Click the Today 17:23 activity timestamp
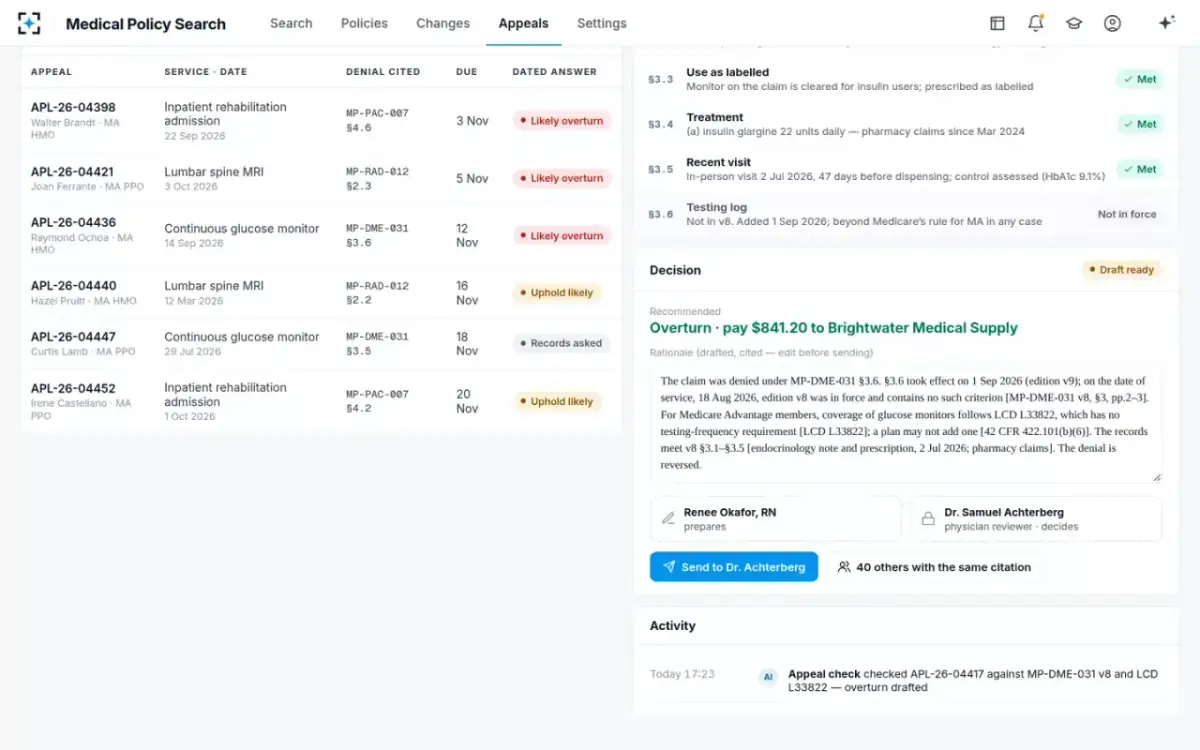Image resolution: width=1200 pixels, height=750 pixels. pyautogui.click(x=682, y=674)
